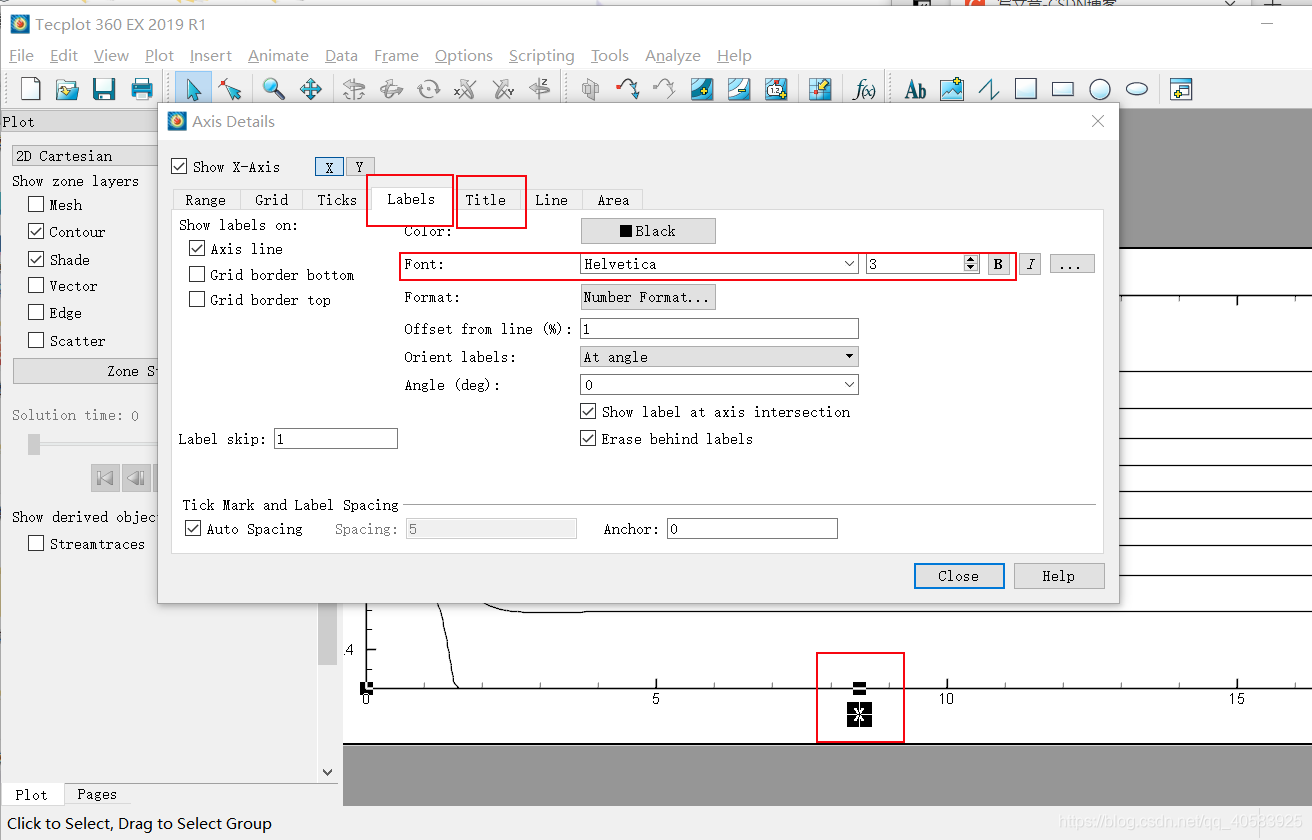
Task: Click the Z-axis rotate tool icon
Action: coord(540,89)
